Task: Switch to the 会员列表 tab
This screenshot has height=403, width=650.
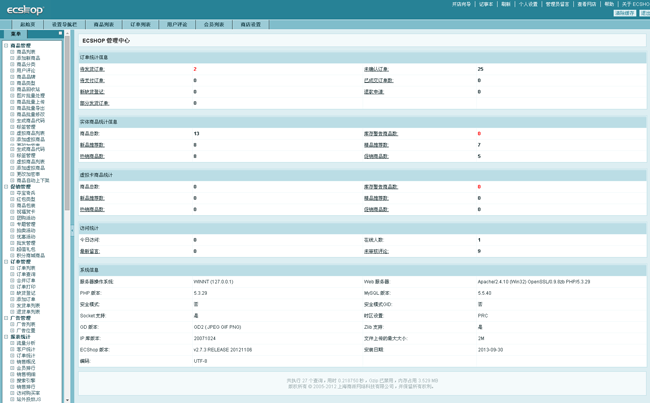Action: [x=214, y=24]
